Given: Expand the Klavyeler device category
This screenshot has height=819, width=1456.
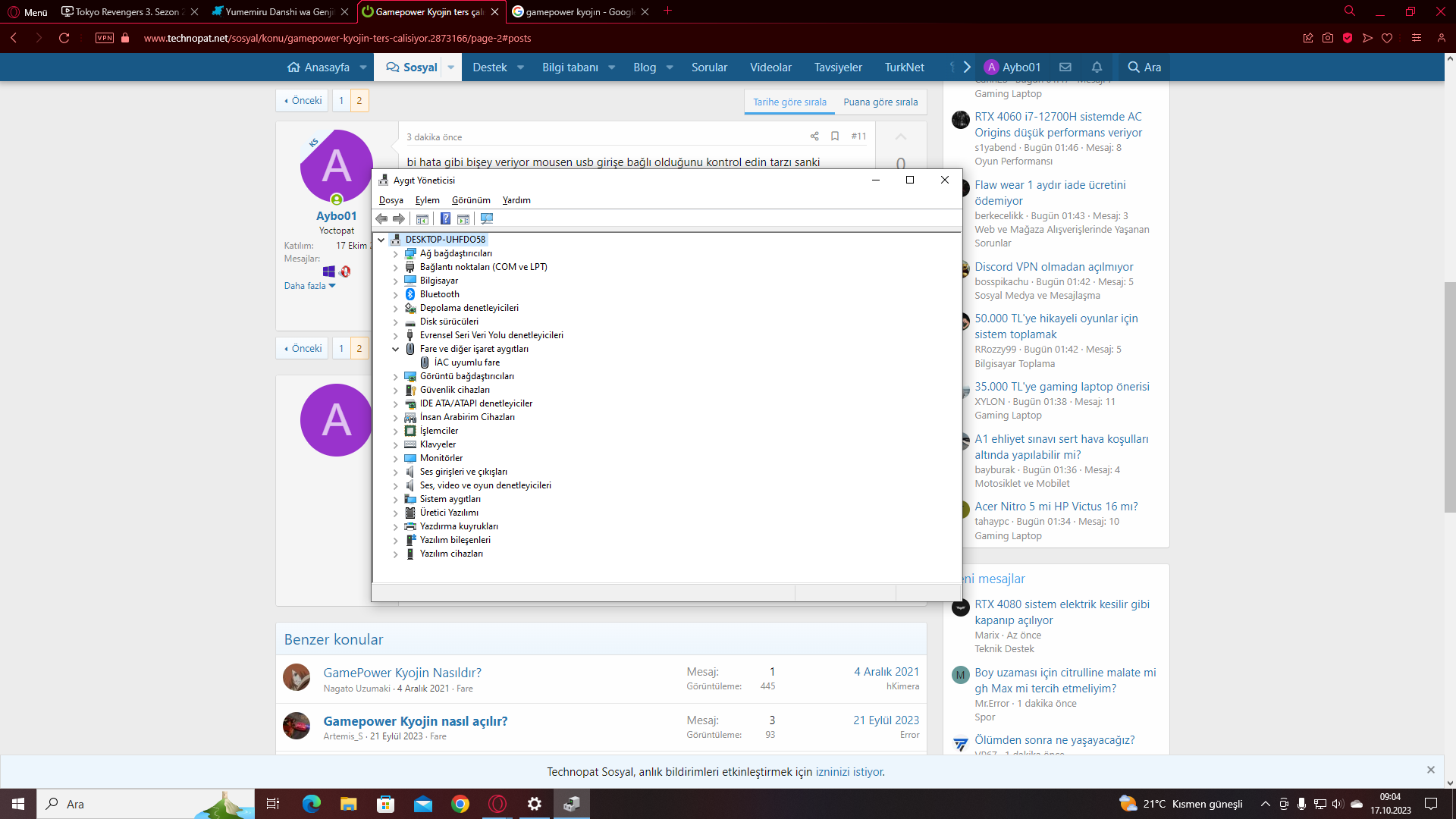Looking at the screenshot, I should [395, 444].
